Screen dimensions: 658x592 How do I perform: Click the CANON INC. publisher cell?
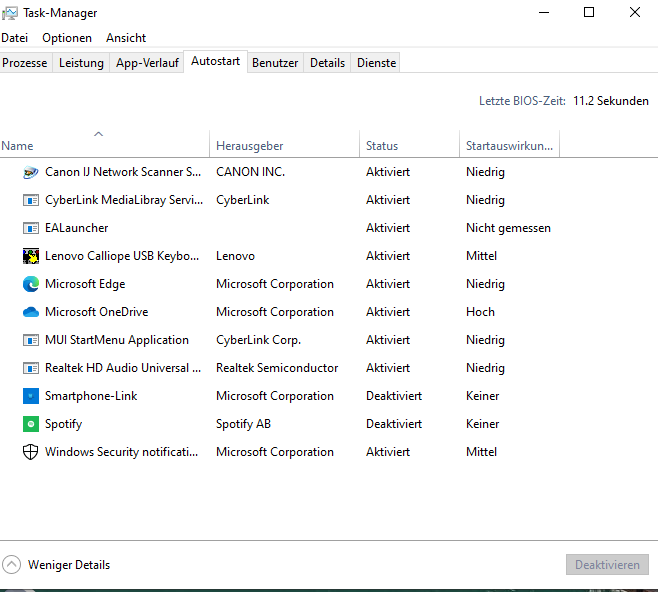click(x=251, y=172)
